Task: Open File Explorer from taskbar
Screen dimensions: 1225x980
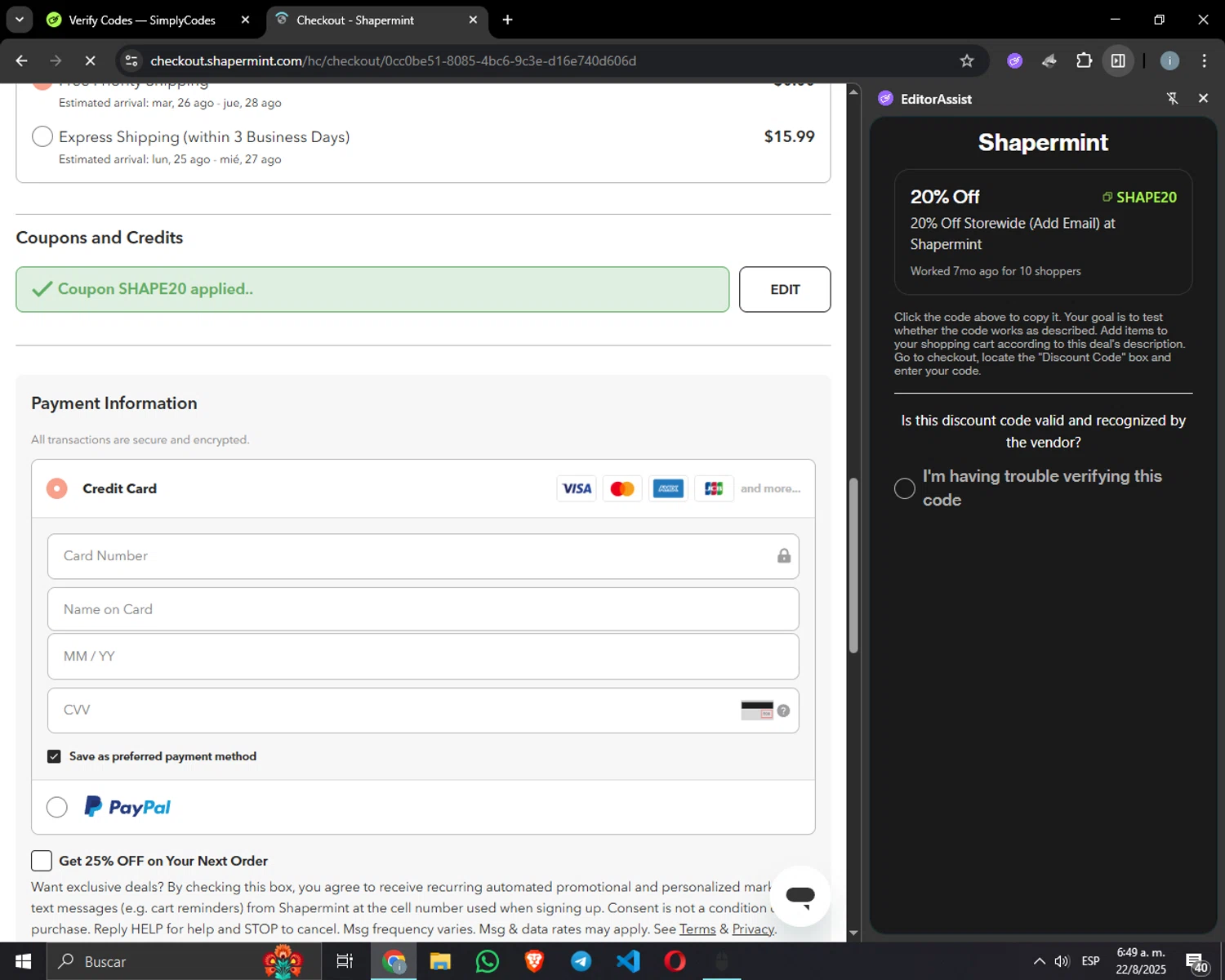Action: (440, 961)
